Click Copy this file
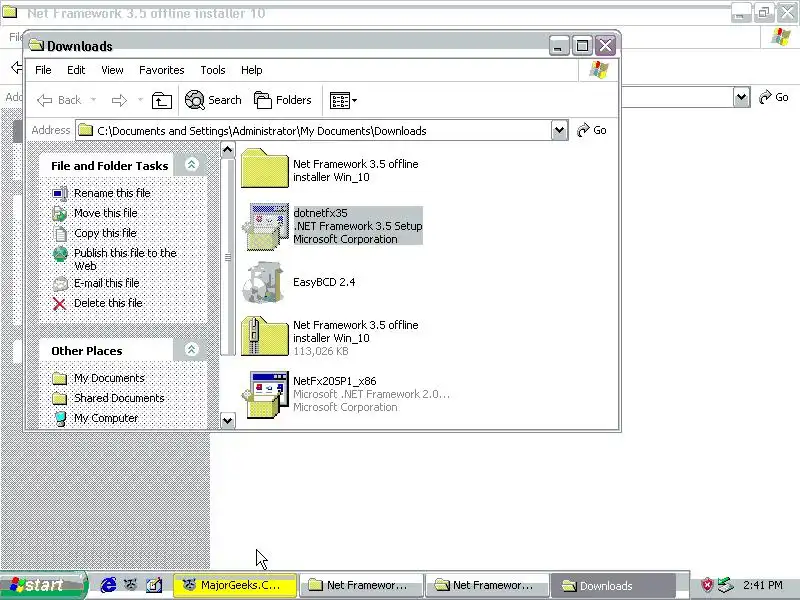This screenshot has width=800, height=600. (105, 233)
